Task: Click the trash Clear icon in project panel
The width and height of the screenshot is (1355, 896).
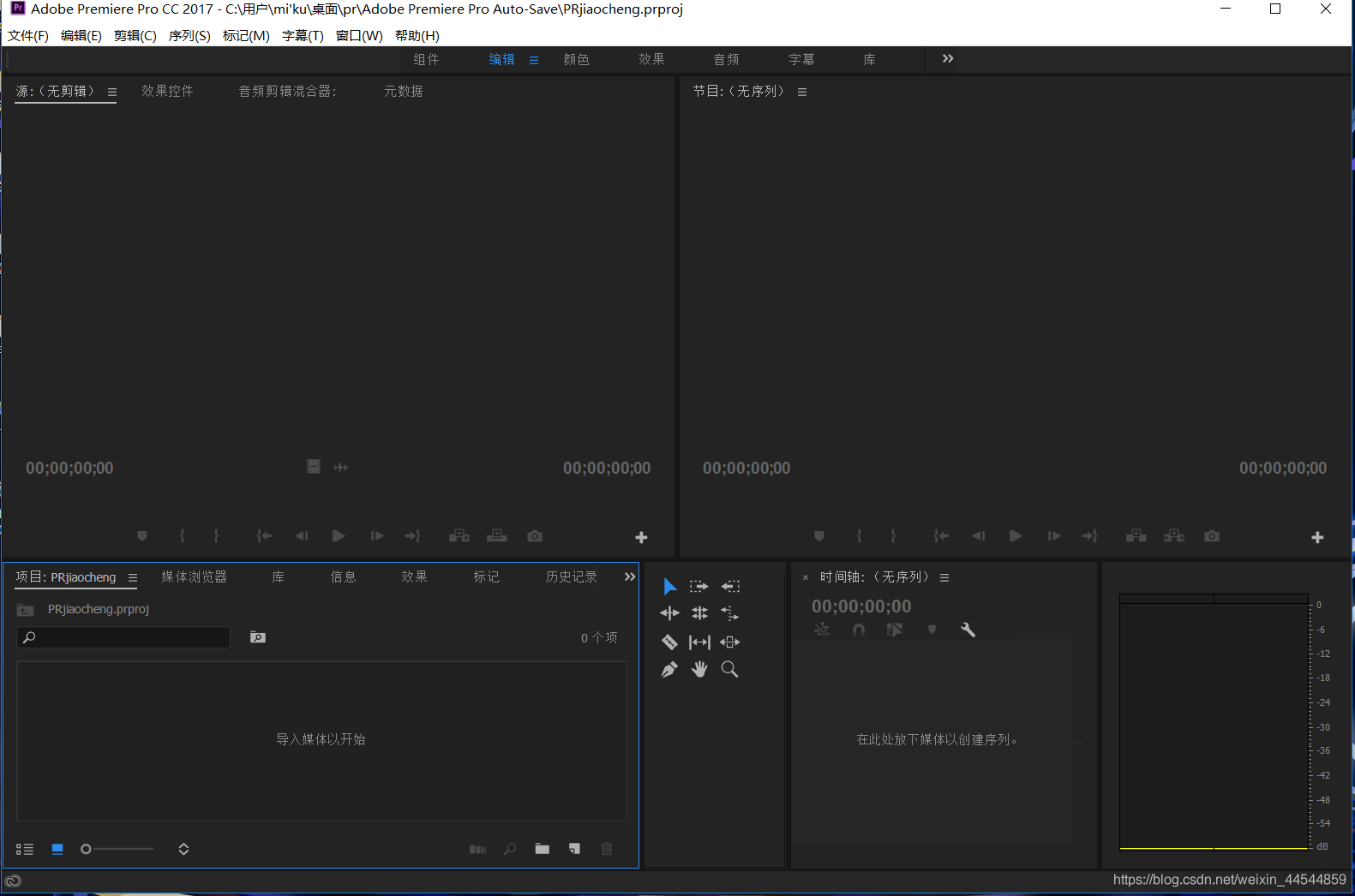Action: click(x=607, y=849)
